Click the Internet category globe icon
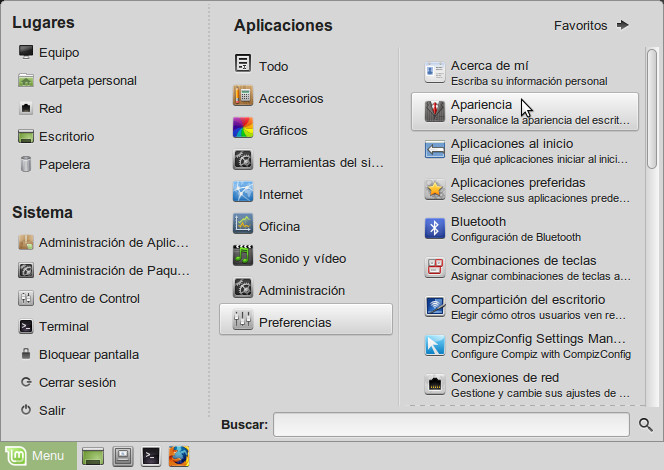The height and width of the screenshot is (470, 664). (242, 194)
